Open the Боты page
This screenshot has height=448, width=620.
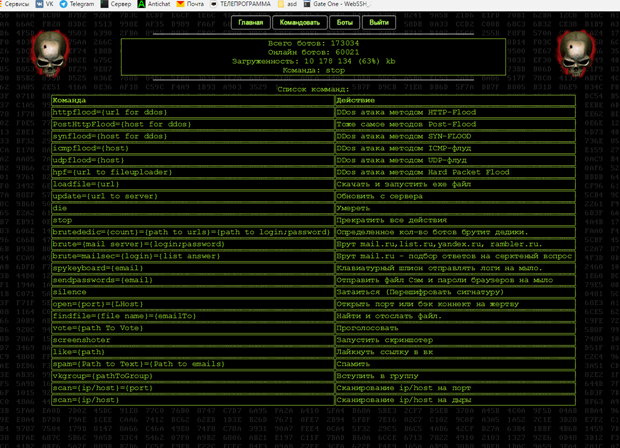pos(345,23)
